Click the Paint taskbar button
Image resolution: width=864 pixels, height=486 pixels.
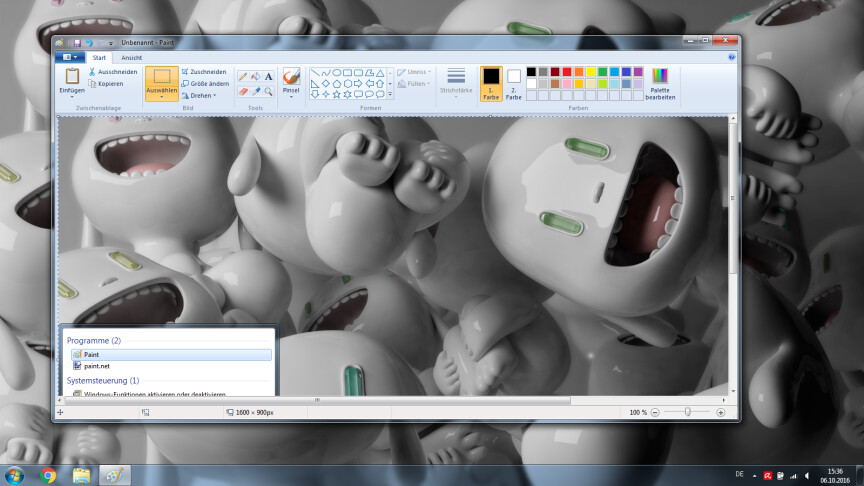(115, 475)
